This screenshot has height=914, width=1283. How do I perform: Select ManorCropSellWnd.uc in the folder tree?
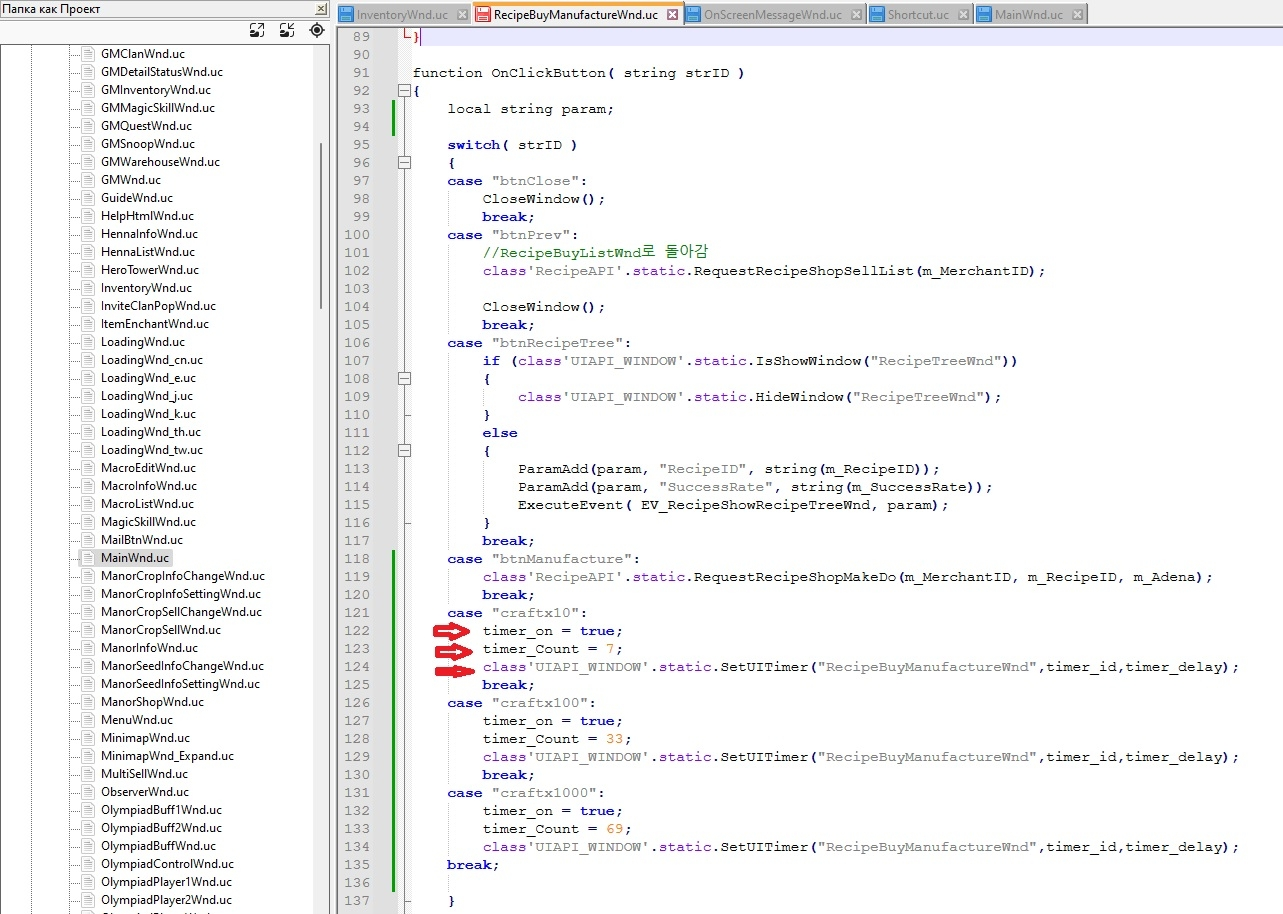coord(161,630)
